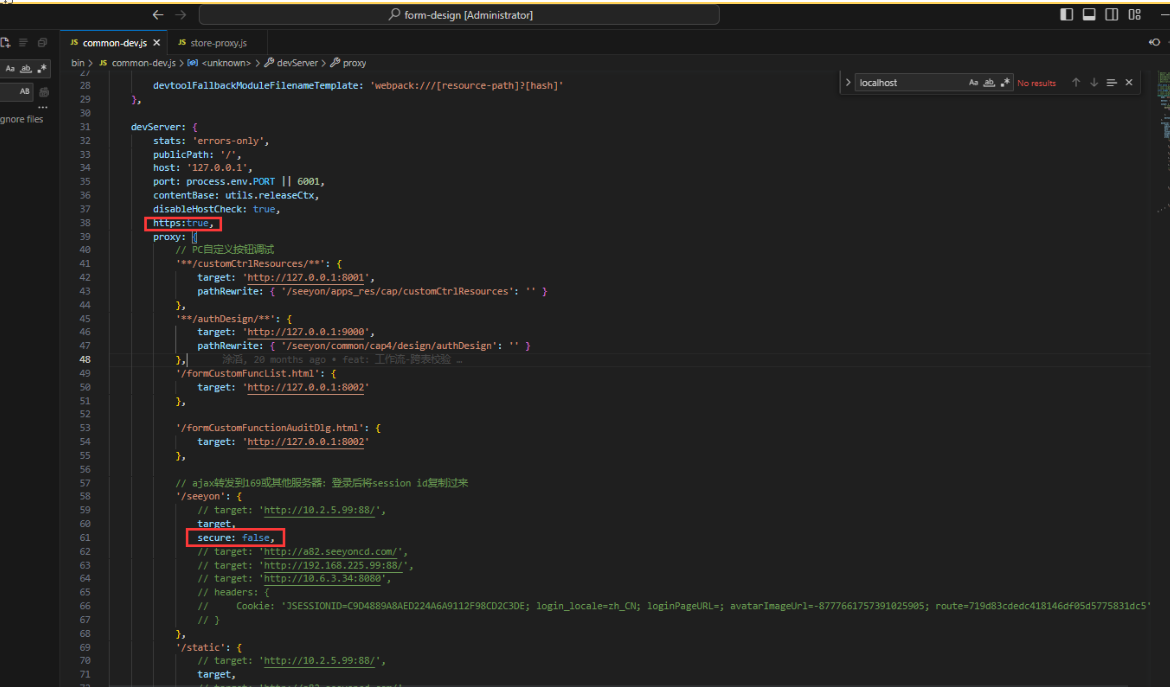Open the devServer breadcrumb dropdown
The height and width of the screenshot is (687, 1170).
pos(297,63)
